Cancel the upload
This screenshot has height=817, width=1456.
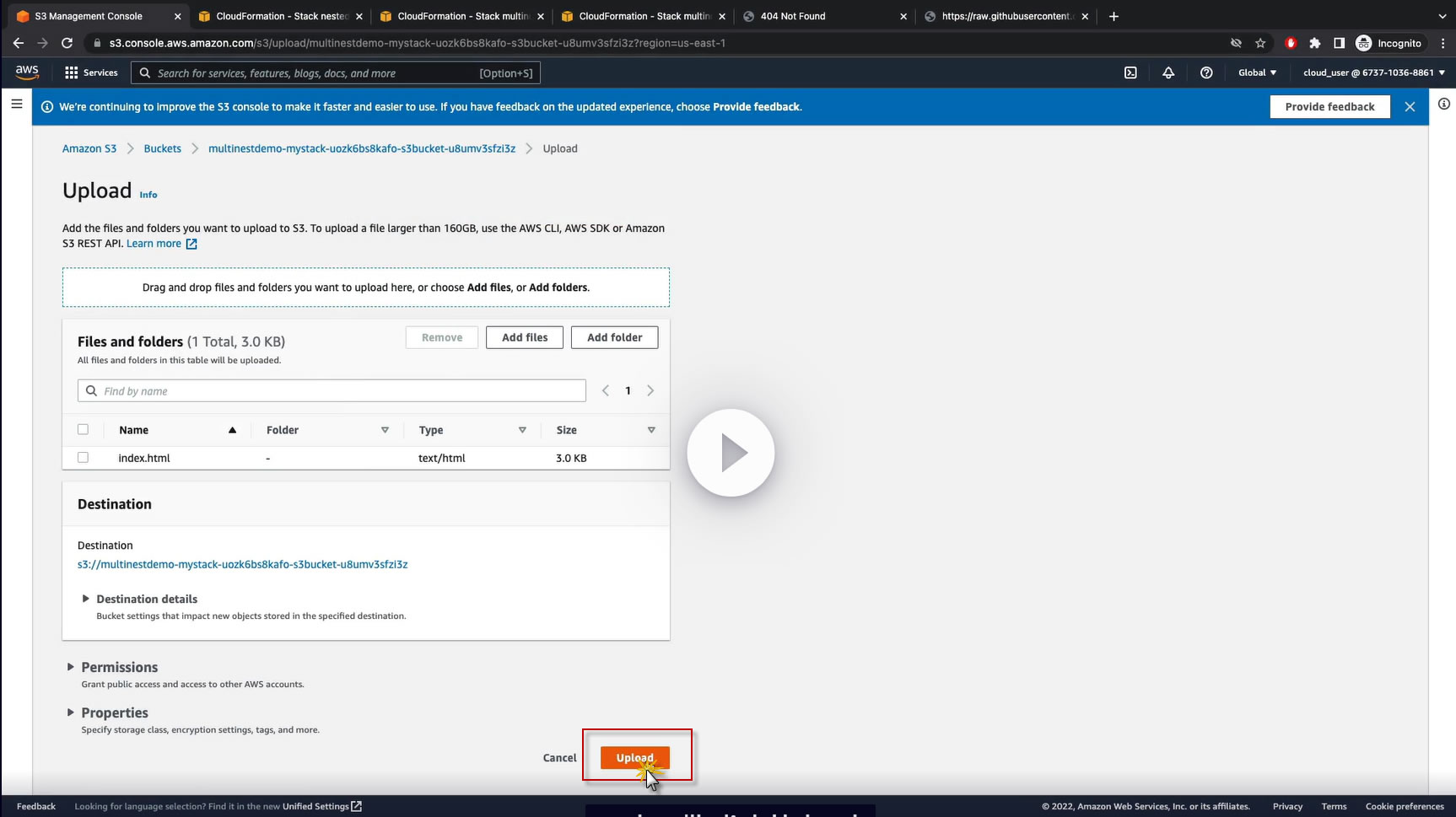tap(560, 758)
